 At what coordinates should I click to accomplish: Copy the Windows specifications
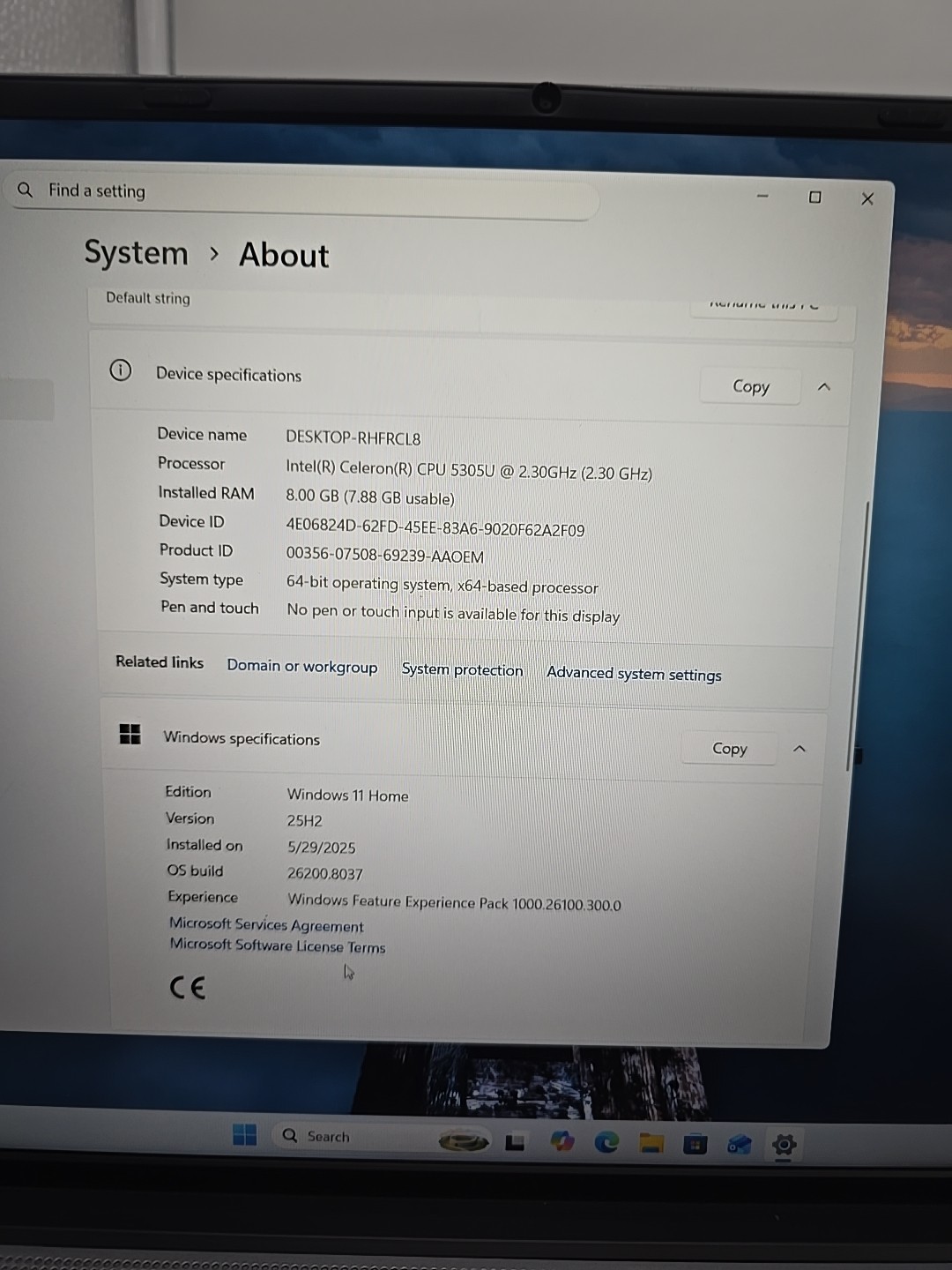point(730,749)
